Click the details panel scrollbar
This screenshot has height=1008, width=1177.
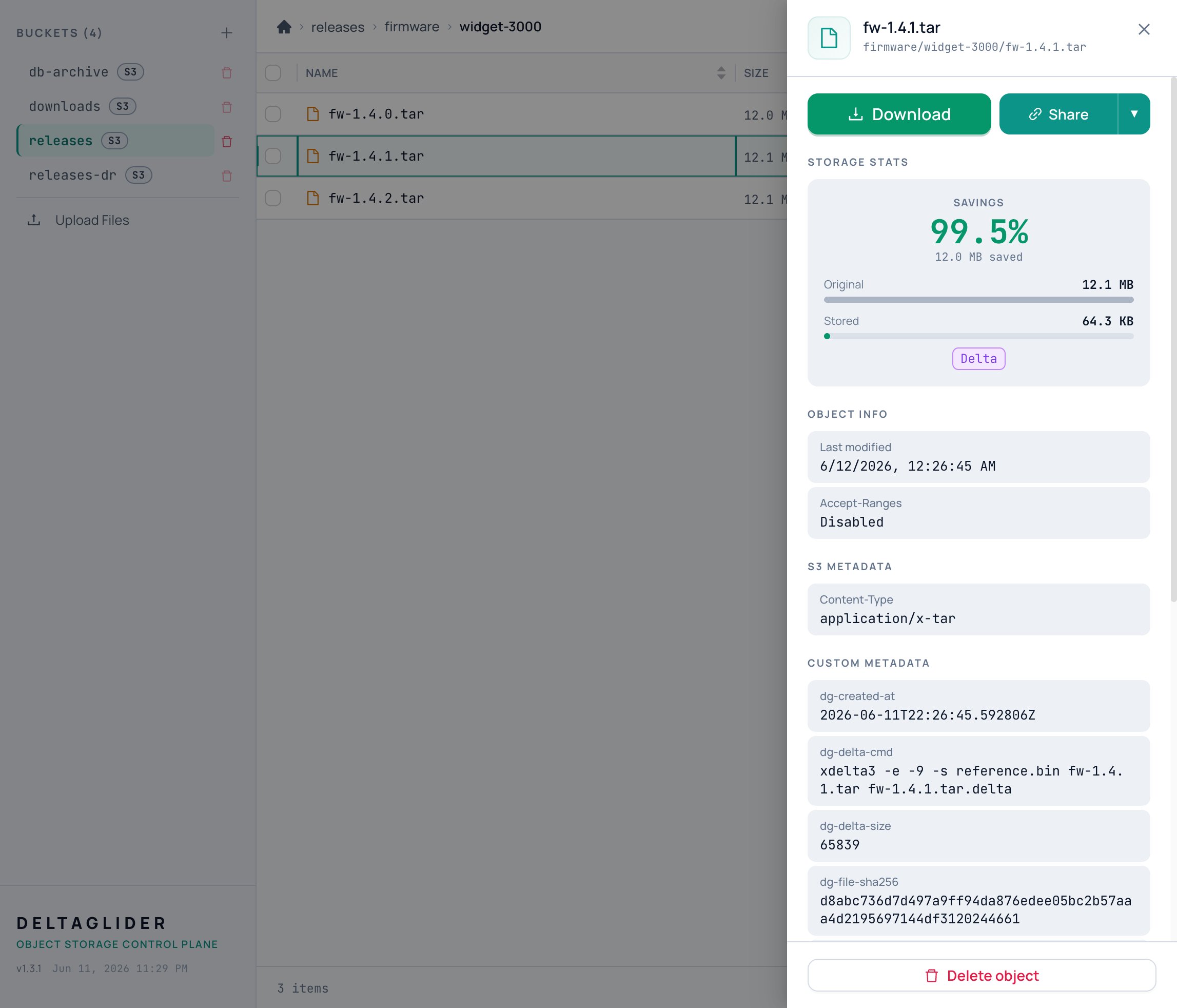pos(1173,339)
